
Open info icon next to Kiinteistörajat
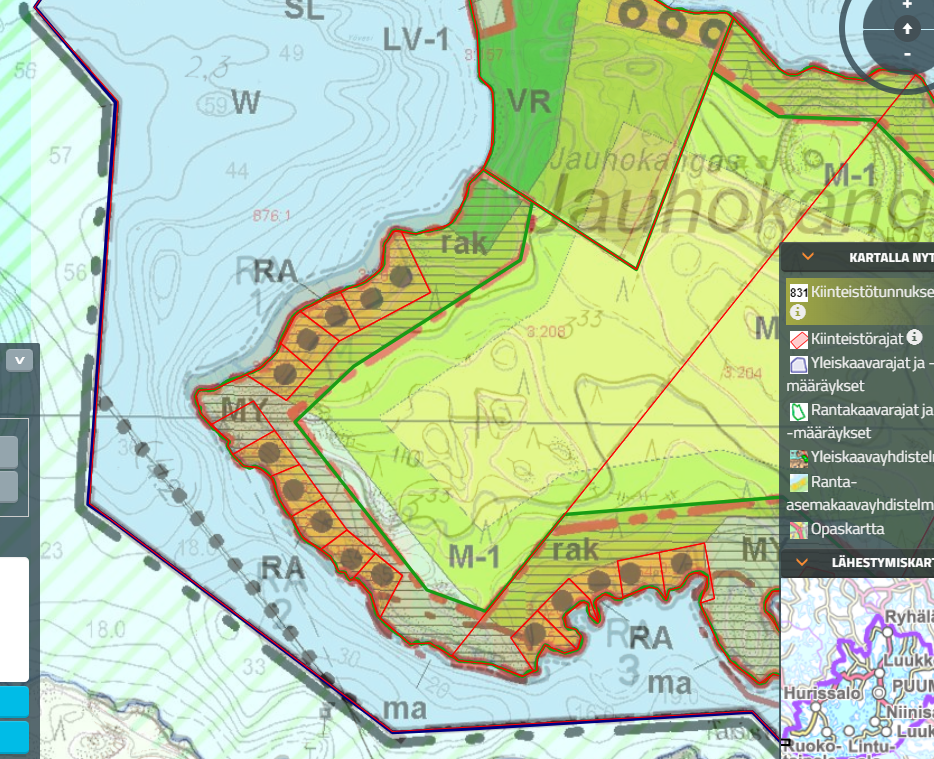point(914,338)
